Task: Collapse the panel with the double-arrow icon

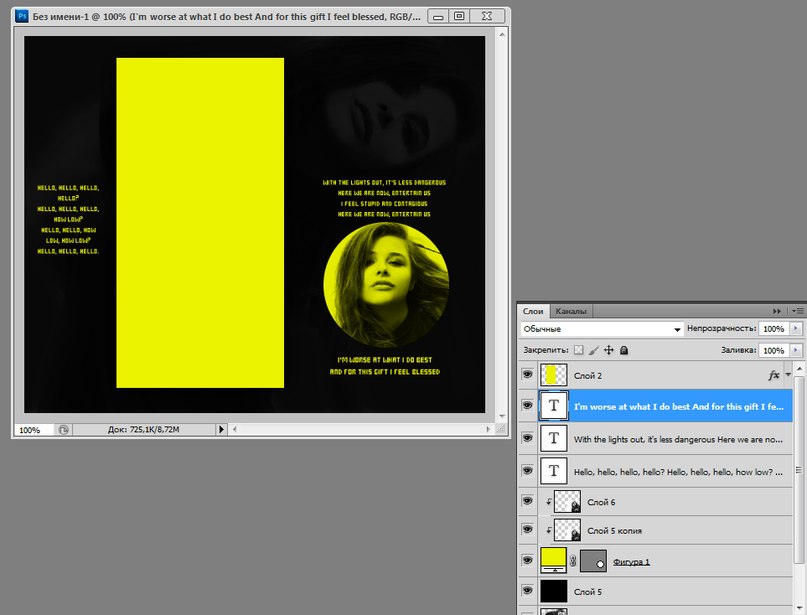Action: pos(777,311)
